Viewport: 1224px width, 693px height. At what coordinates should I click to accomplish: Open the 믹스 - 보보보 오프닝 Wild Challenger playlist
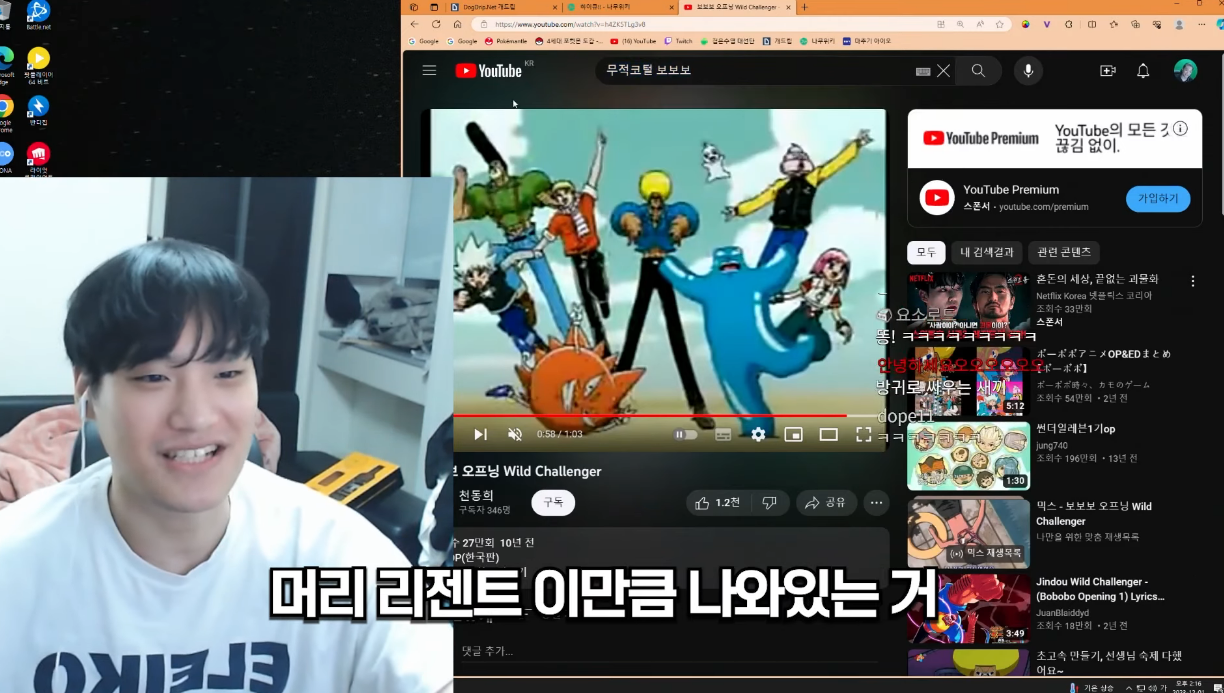[1094, 514]
